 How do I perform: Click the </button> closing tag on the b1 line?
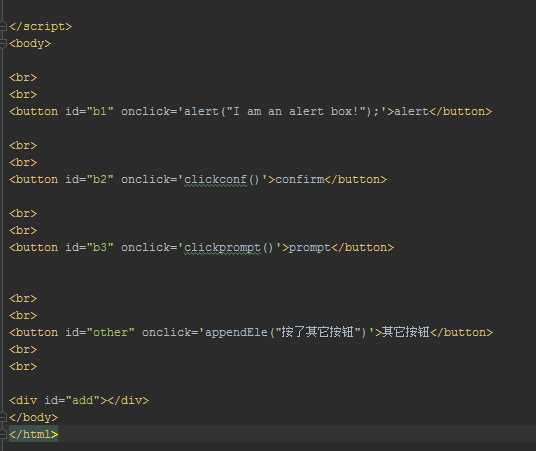pyautogui.click(x=461, y=111)
